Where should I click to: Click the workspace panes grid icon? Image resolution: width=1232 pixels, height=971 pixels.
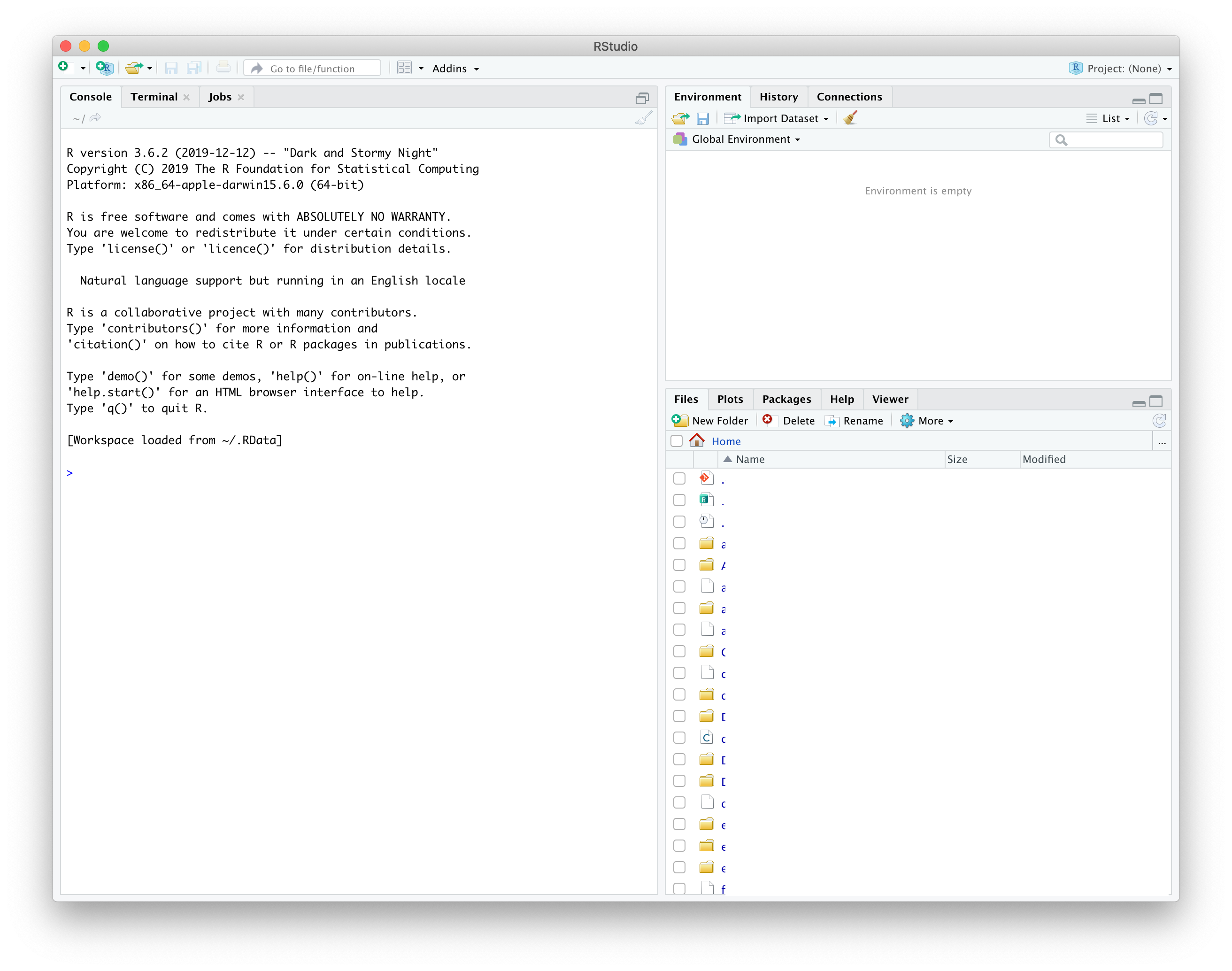pyautogui.click(x=404, y=68)
